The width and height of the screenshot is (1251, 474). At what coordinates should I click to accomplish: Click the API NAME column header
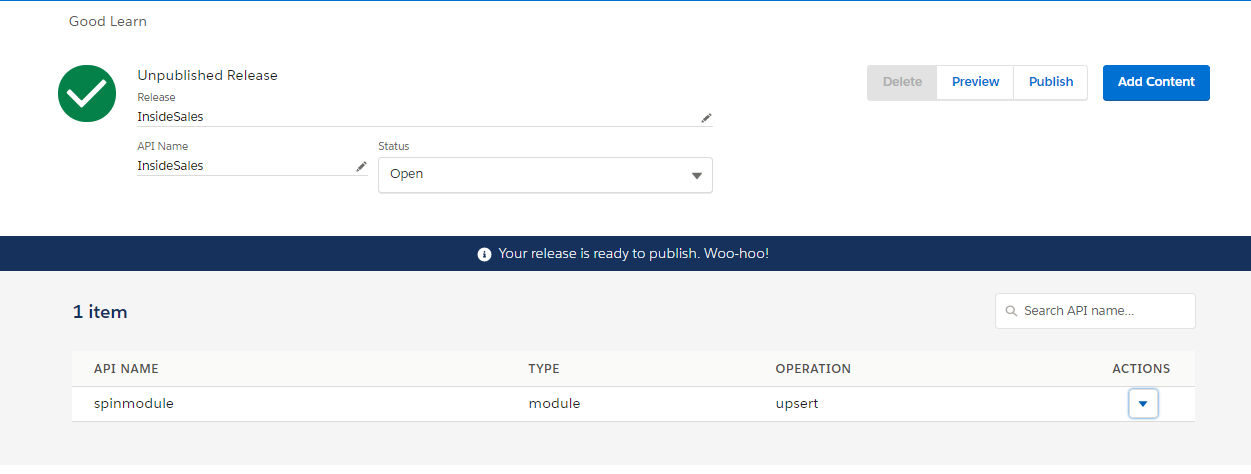pos(126,369)
